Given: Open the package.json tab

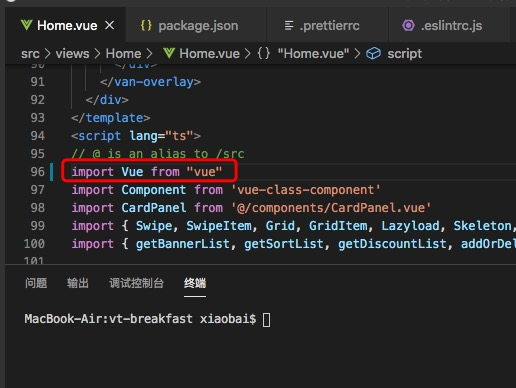Looking at the screenshot, I should tap(196, 25).
